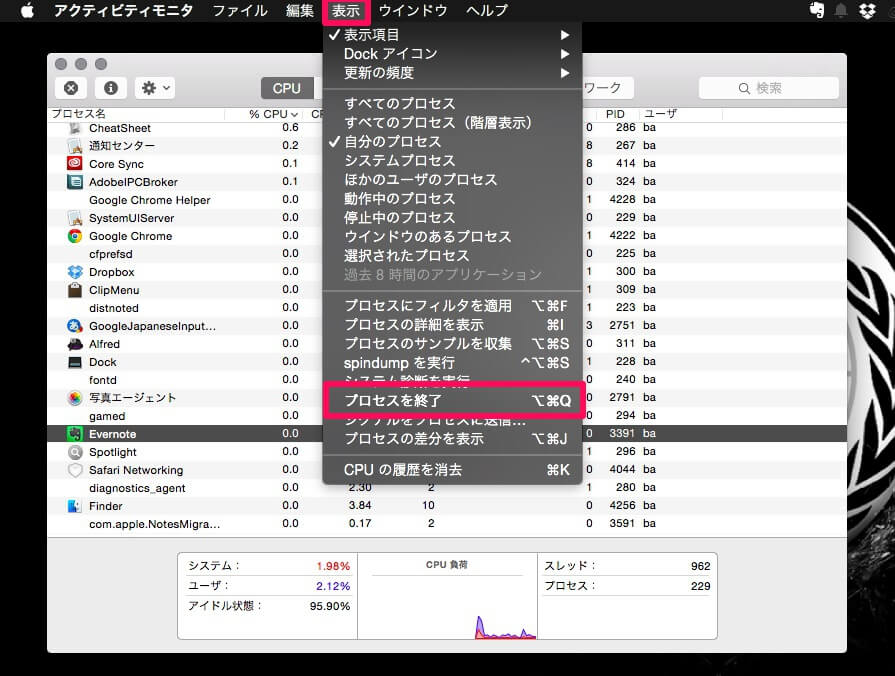Open the ファイル menu
The width and height of the screenshot is (895, 676).
tap(240, 10)
